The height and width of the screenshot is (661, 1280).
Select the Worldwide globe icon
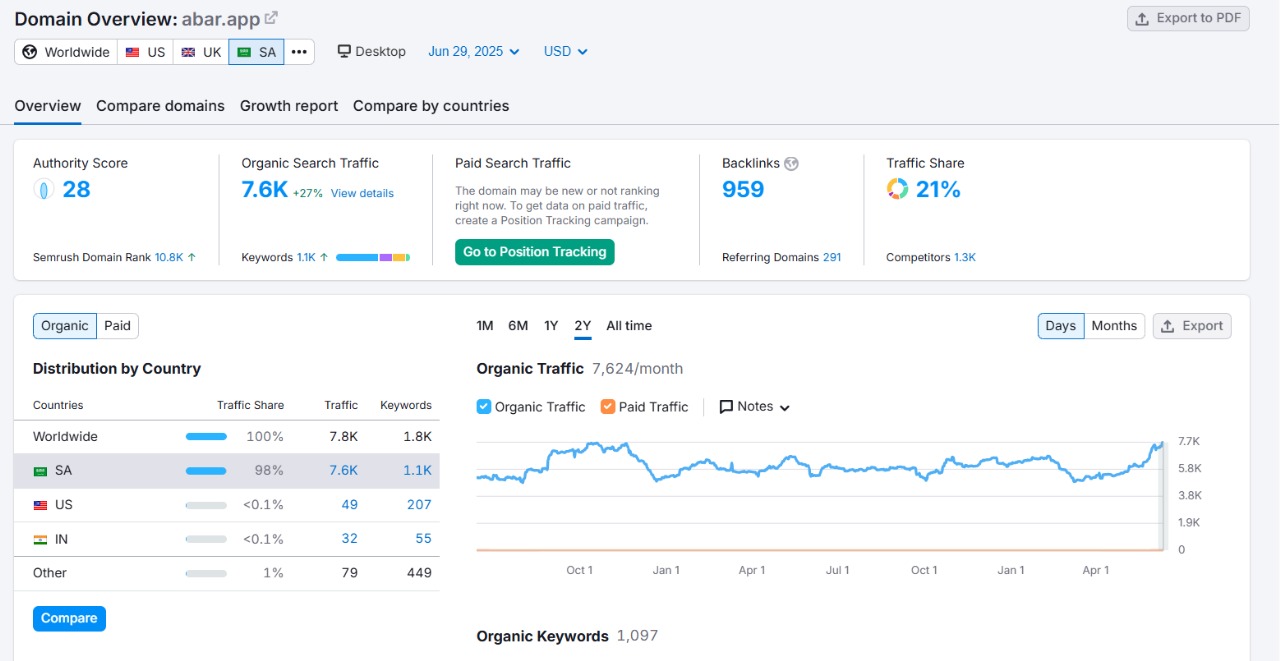coord(29,51)
